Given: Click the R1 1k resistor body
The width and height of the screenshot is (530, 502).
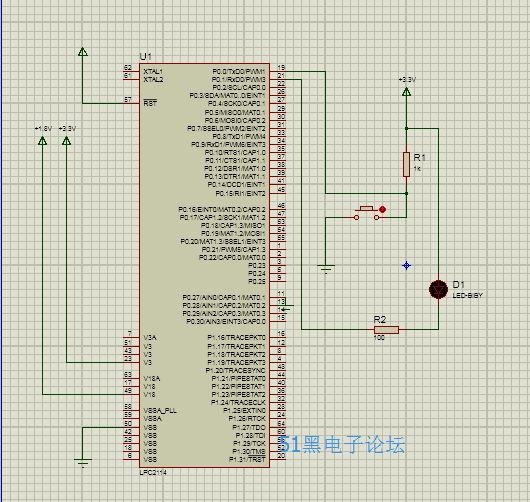Looking at the screenshot, I should [x=406, y=164].
